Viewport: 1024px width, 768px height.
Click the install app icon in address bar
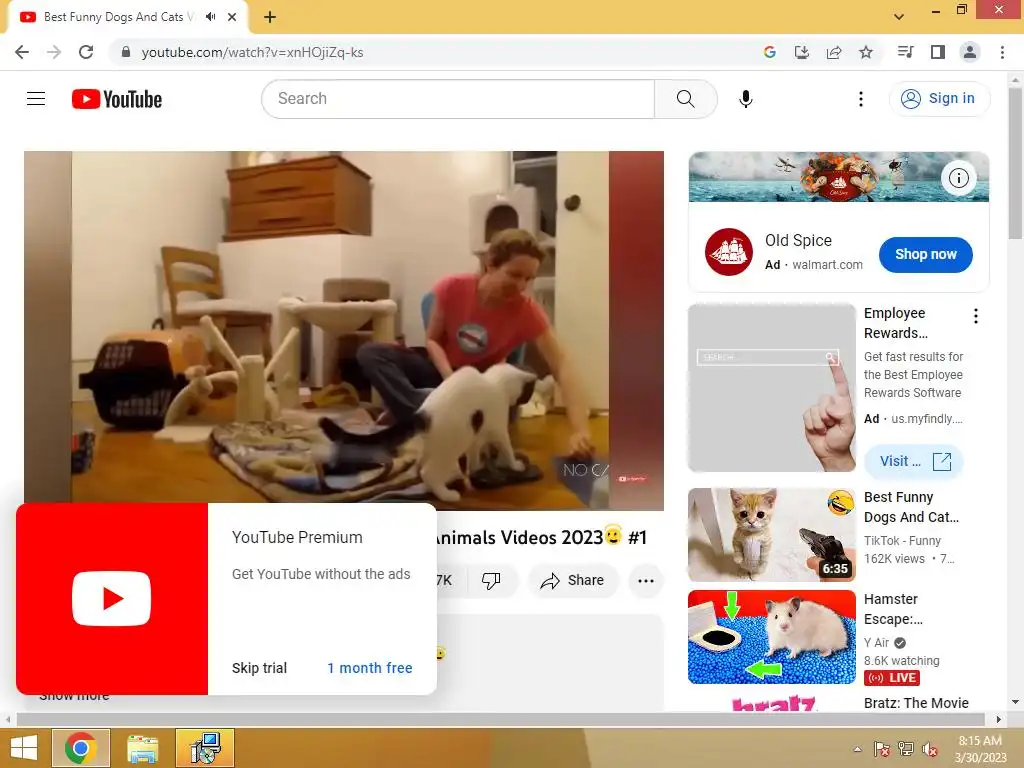[x=802, y=52]
